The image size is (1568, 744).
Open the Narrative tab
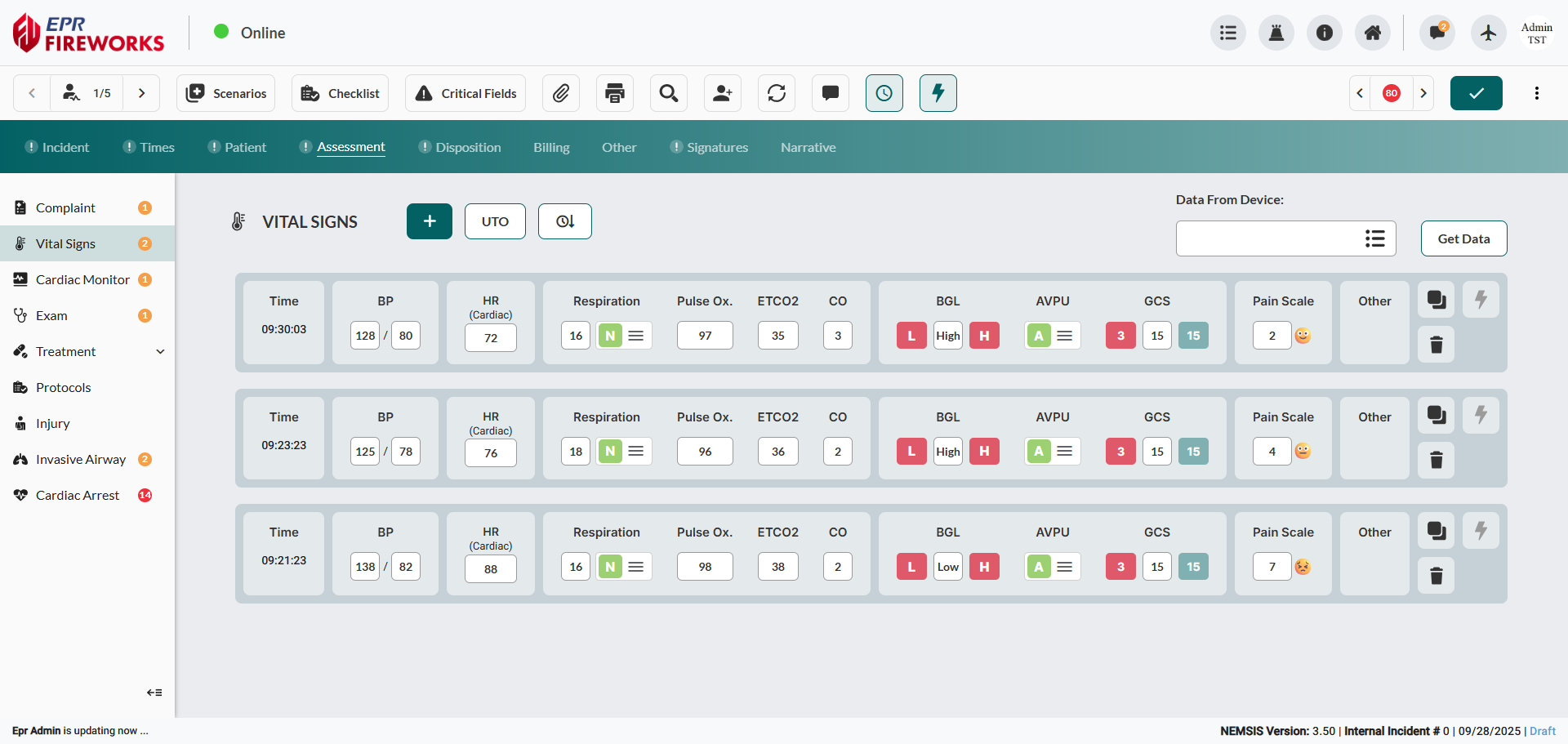click(808, 147)
